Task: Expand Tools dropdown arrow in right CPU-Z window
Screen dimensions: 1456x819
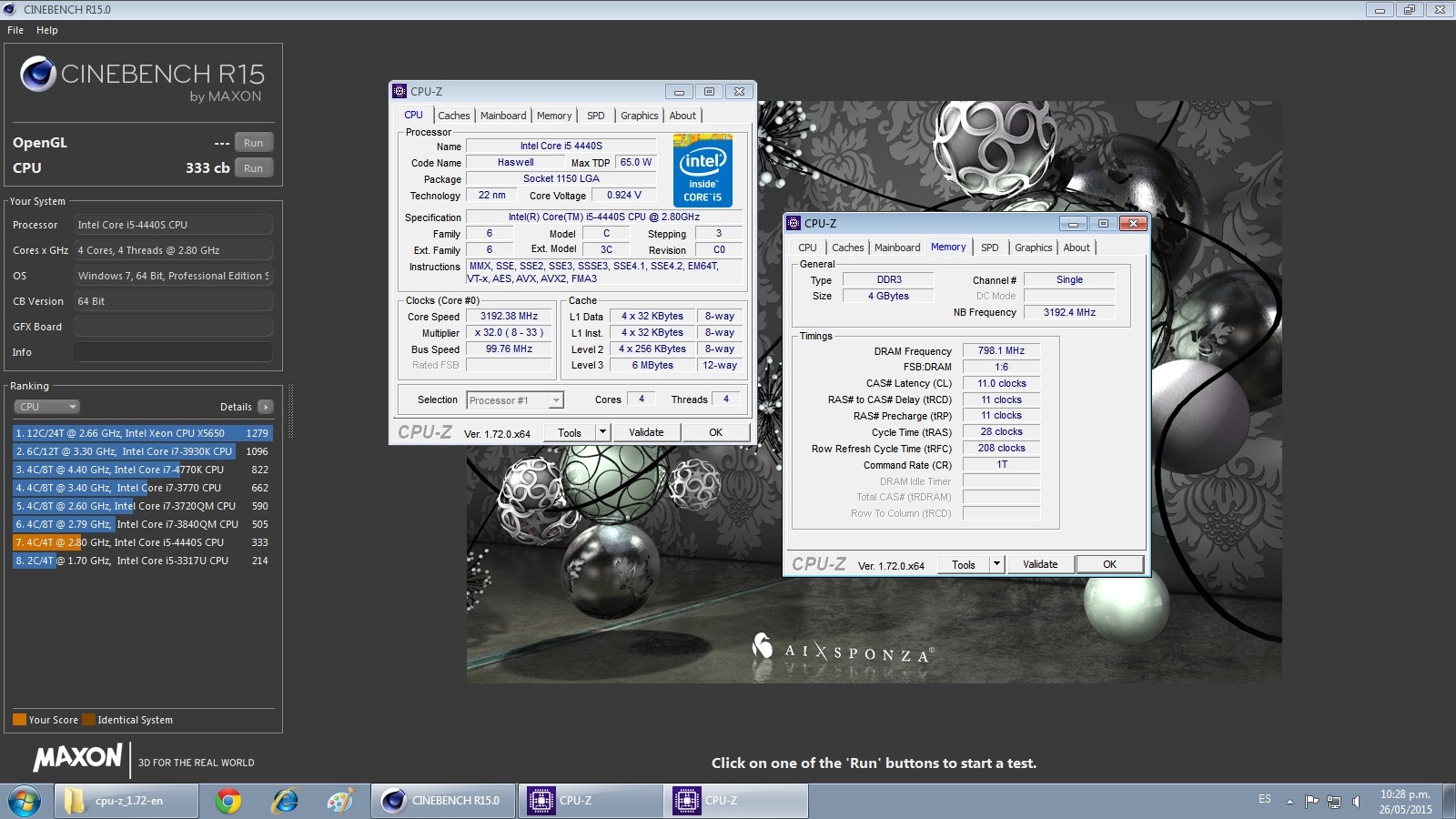Action: click(996, 565)
